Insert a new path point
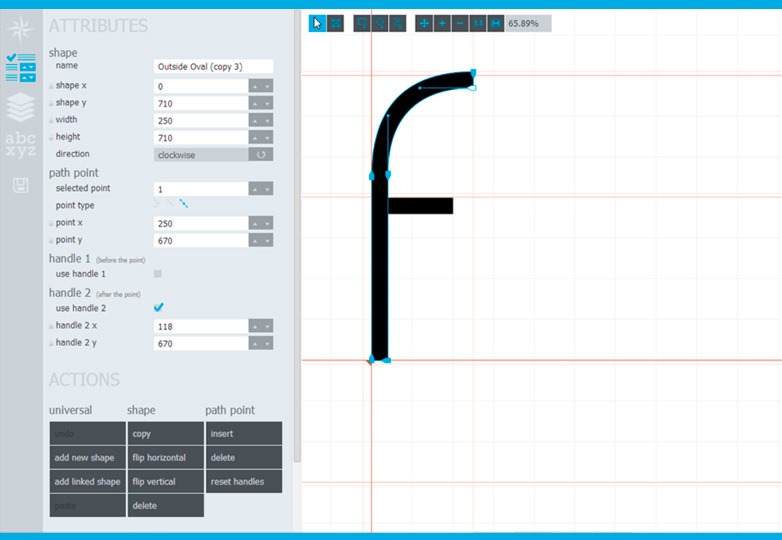 click(244, 433)
